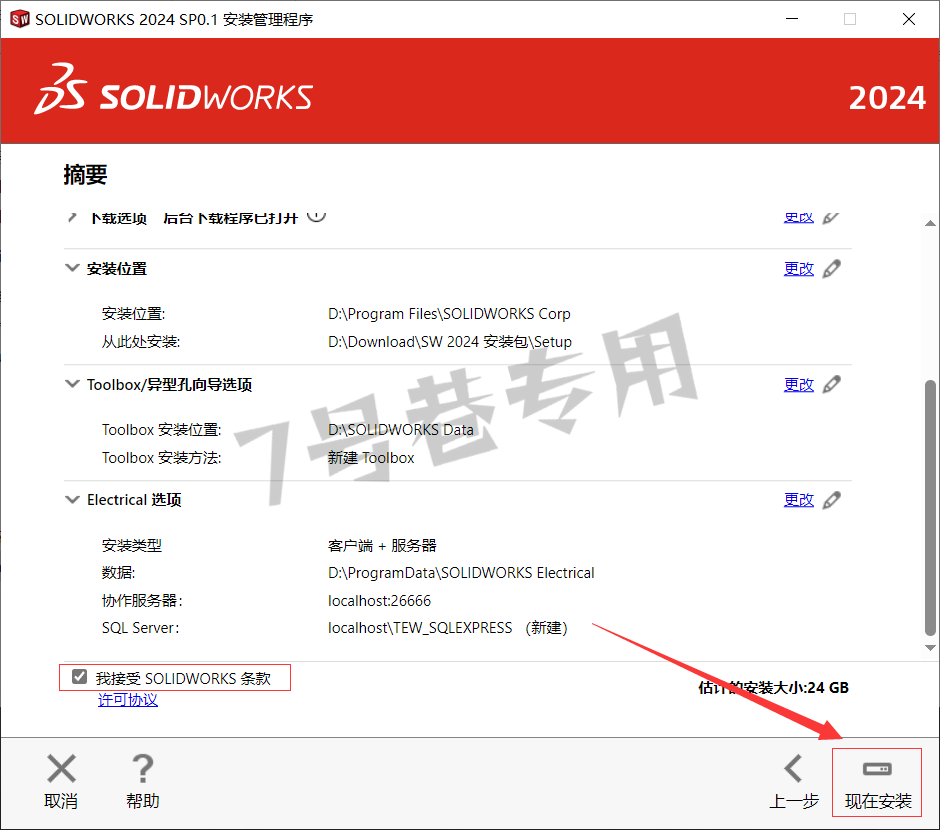The height and width of the screenshot is (830, 940).
Task: Click the pencil icon beside Electrical 选项 更改
Action: pos(831,500)
